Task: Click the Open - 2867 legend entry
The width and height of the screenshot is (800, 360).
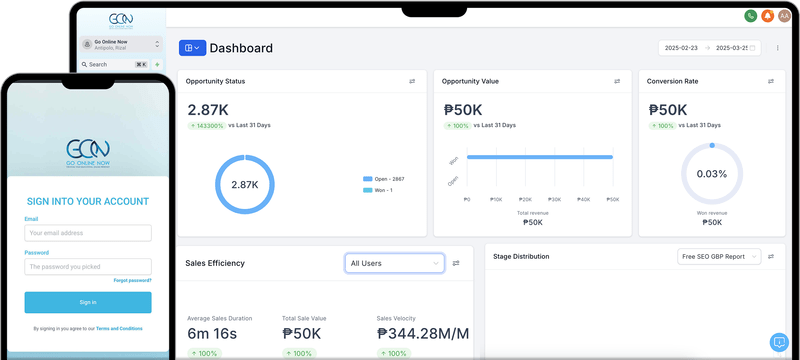Action: pos(383,179)
